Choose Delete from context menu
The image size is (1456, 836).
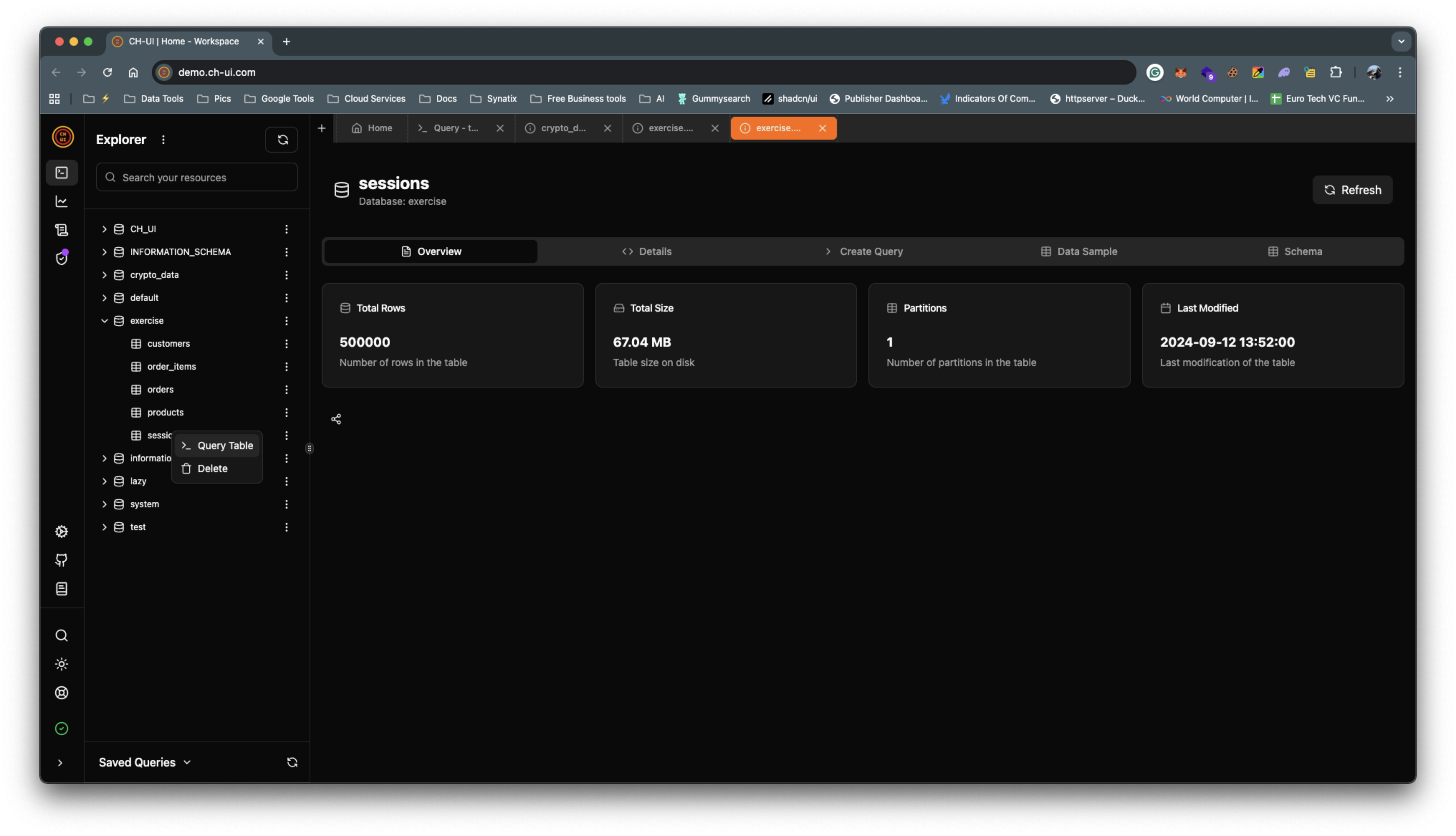(x=217, y=469)
